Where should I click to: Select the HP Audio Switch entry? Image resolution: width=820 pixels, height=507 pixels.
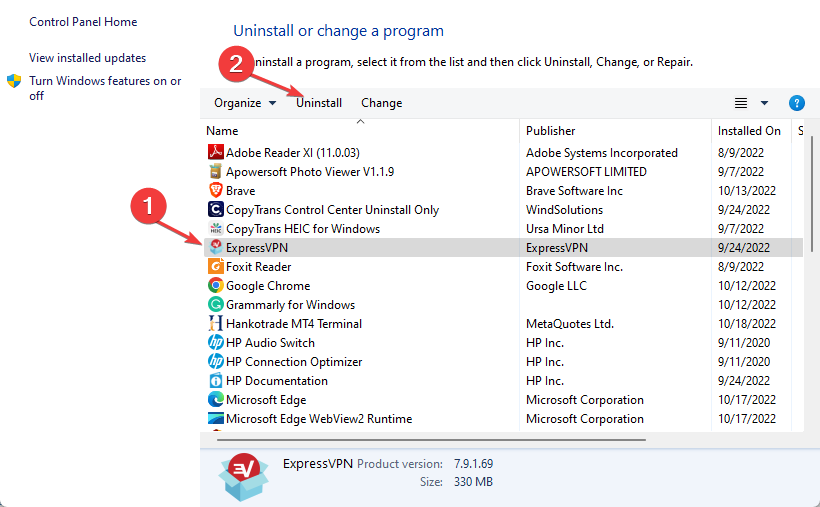[x=270, y=343]
